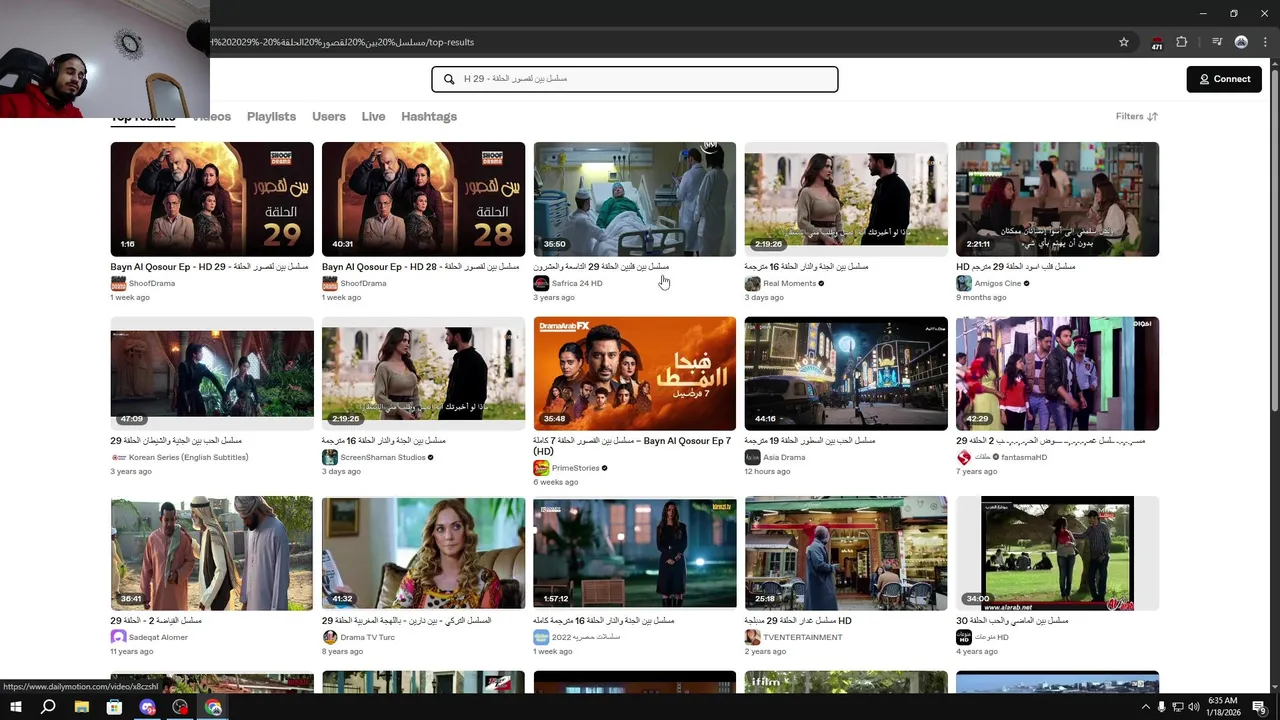Open the browser extensions puzzle icon
Screen dimensions: 1280x720
1182,42
